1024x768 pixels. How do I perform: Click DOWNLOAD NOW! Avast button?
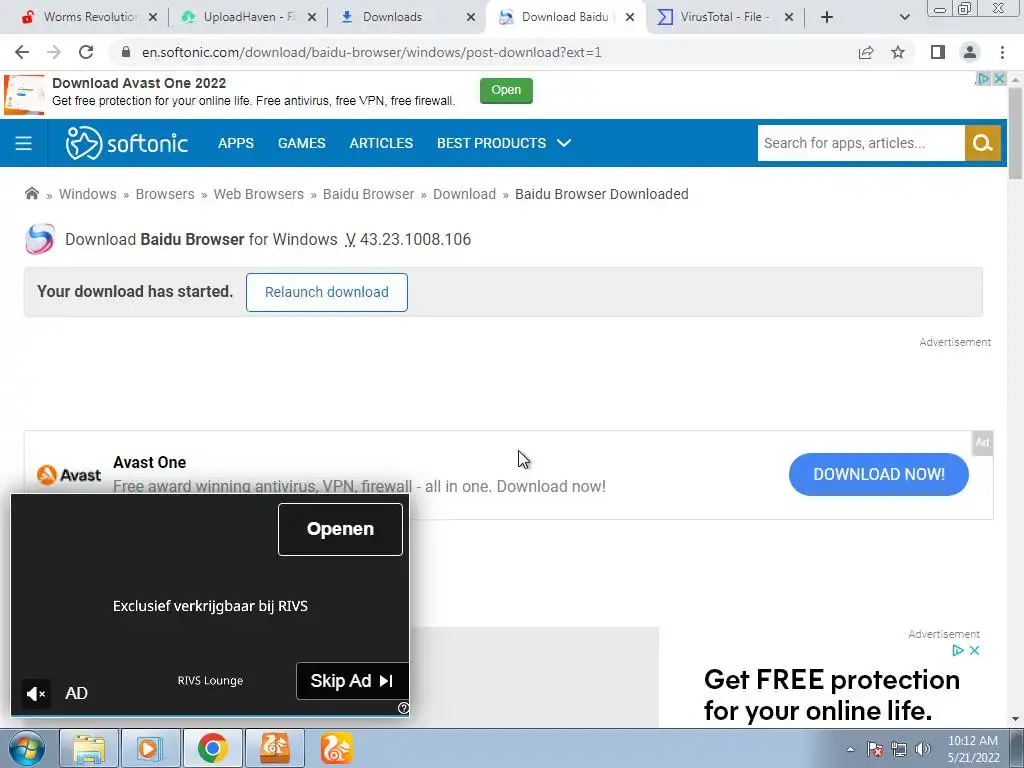(878, 474)
